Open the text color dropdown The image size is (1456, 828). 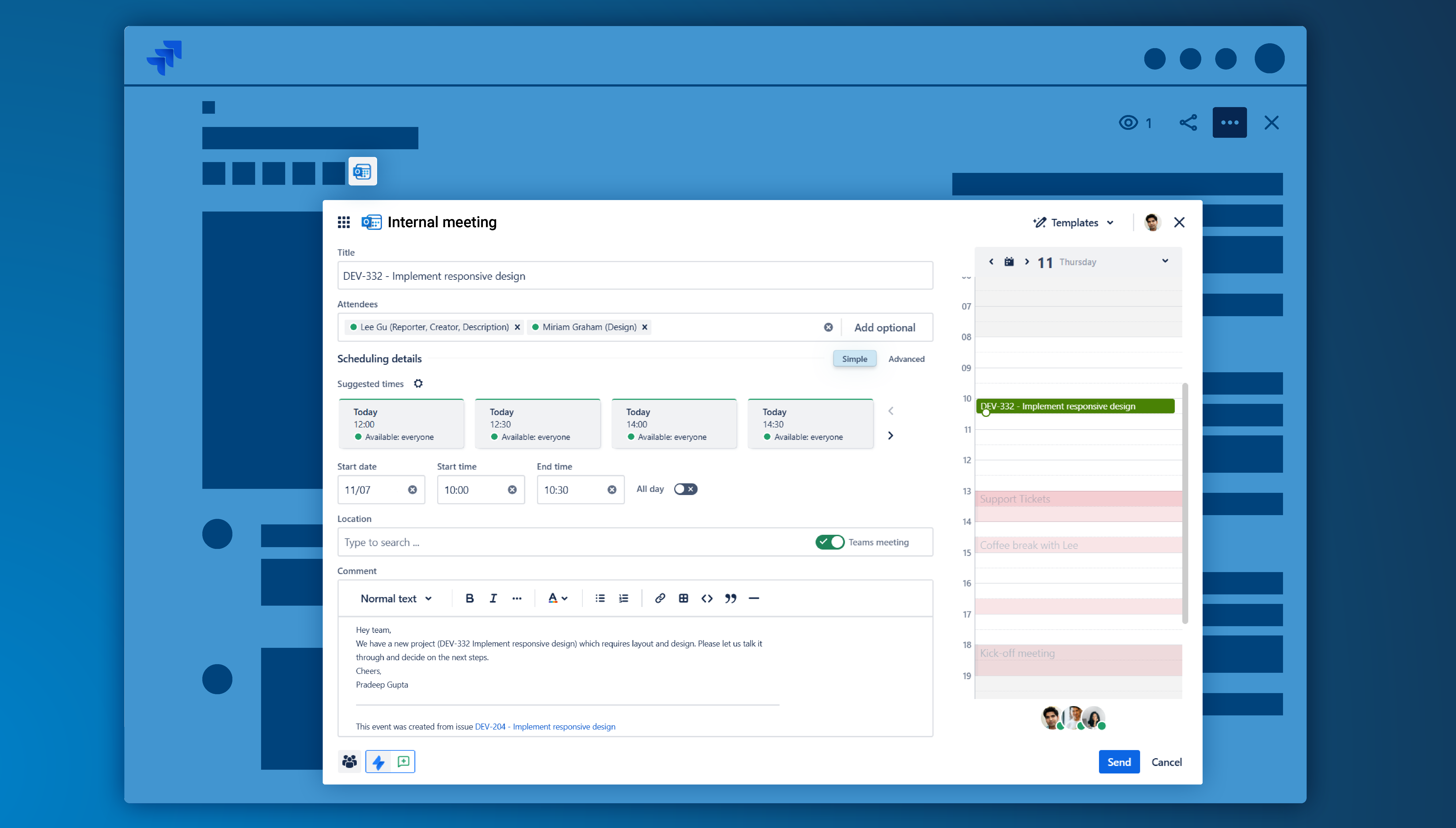coord(558,598)
